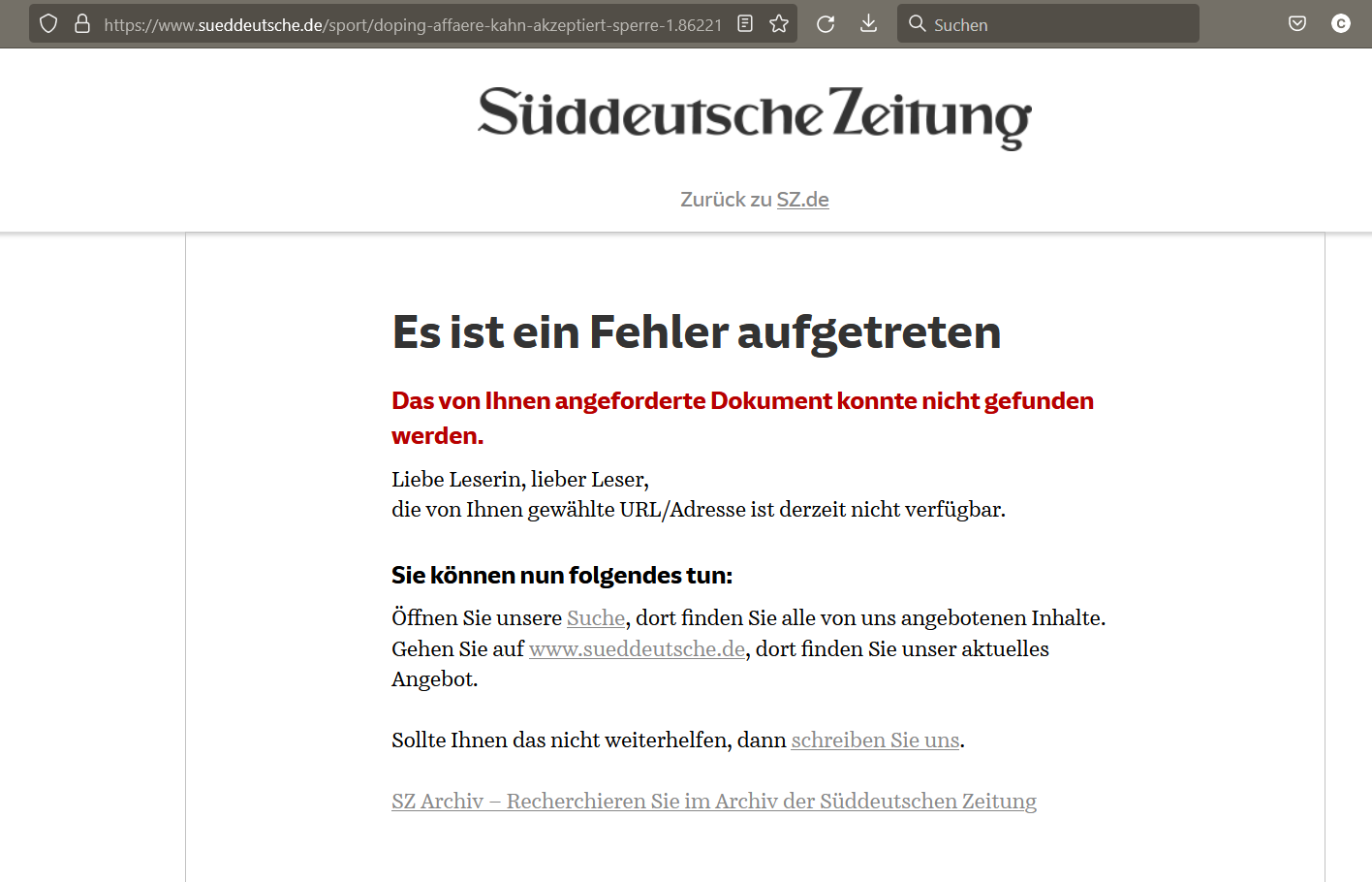The width and height of the screenshot is (1372, 882).
Task: Click the red document-not-found message
Action: 742,419
